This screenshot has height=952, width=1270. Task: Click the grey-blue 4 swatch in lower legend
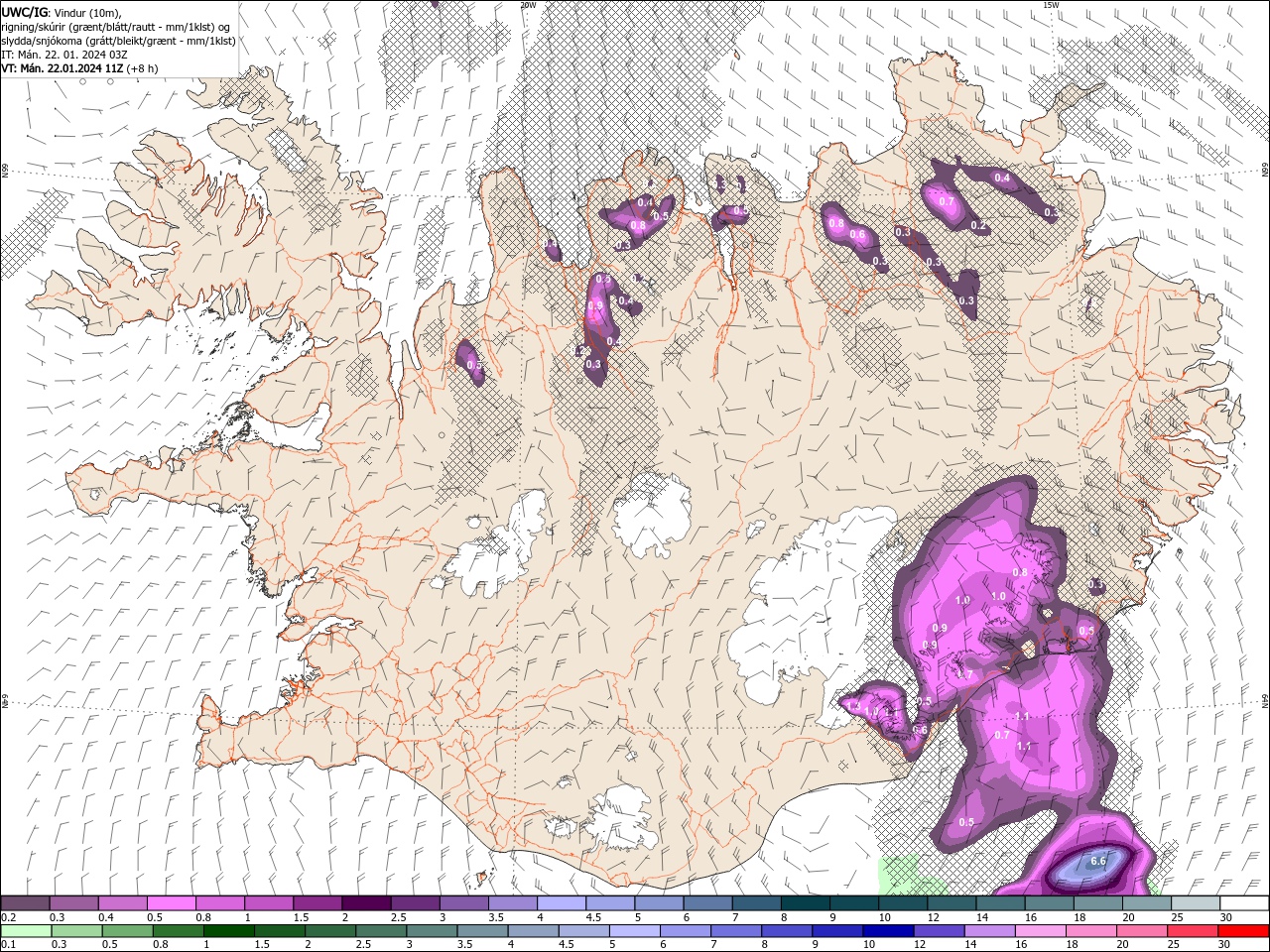tap(533, 931)
